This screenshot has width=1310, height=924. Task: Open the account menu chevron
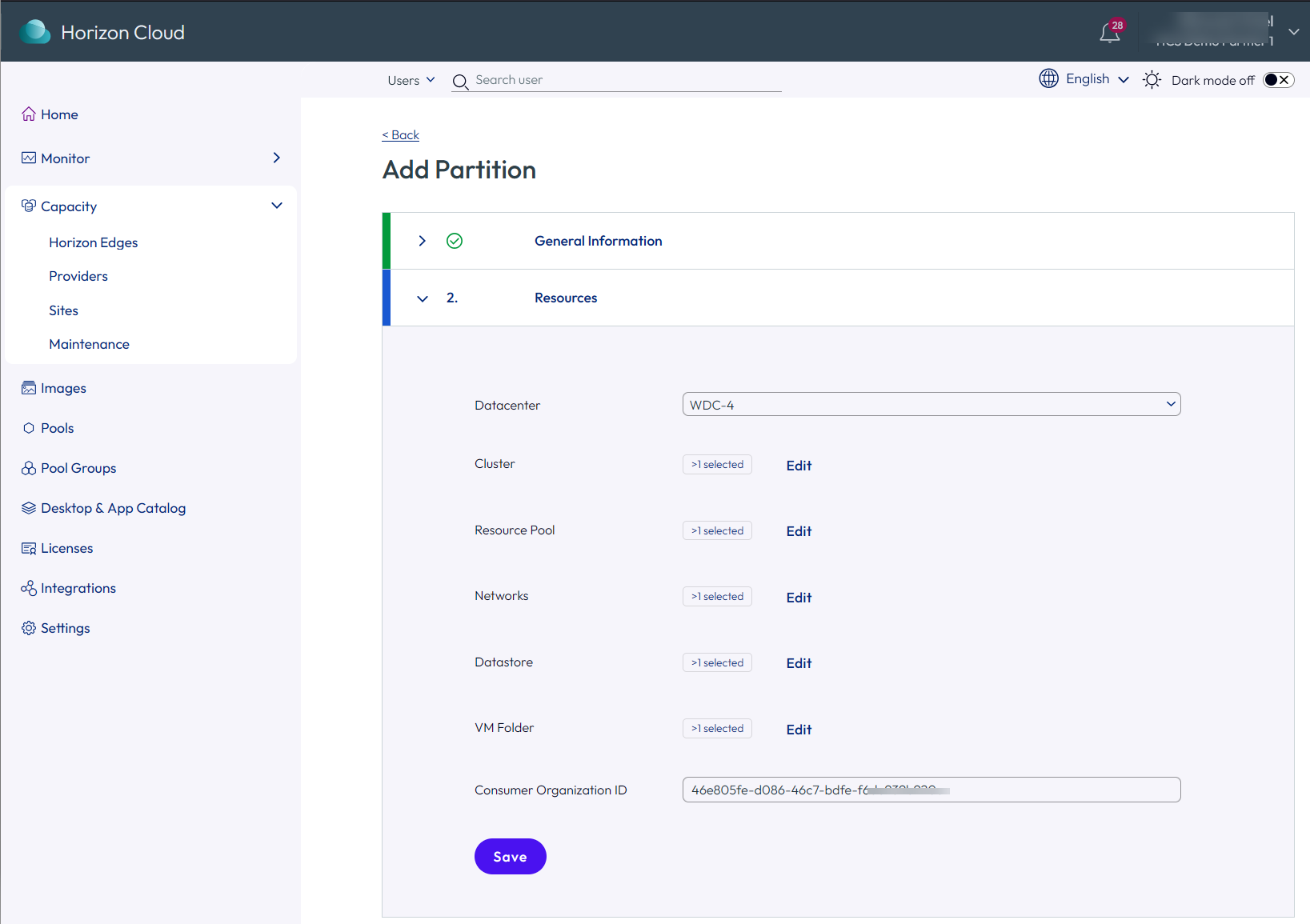[1293, 32]
